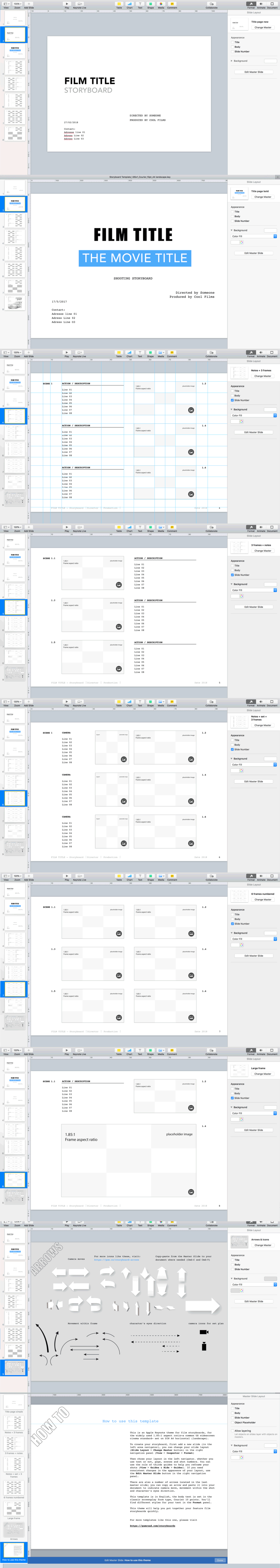Click Background color well in Master Slide Layout inspector

pos(270,1445)
